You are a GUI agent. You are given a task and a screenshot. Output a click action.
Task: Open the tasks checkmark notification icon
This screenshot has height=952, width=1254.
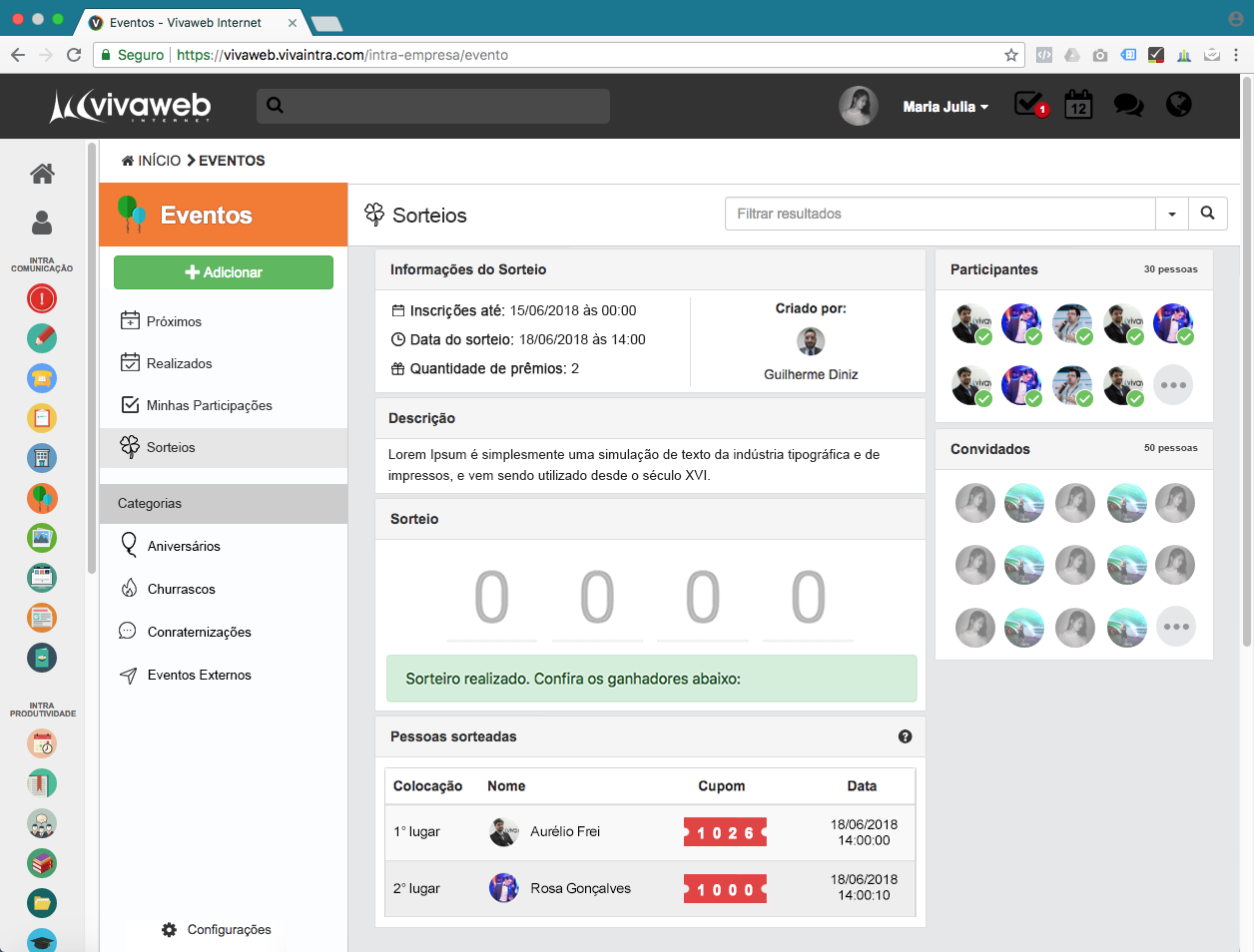pos(1028,104)
